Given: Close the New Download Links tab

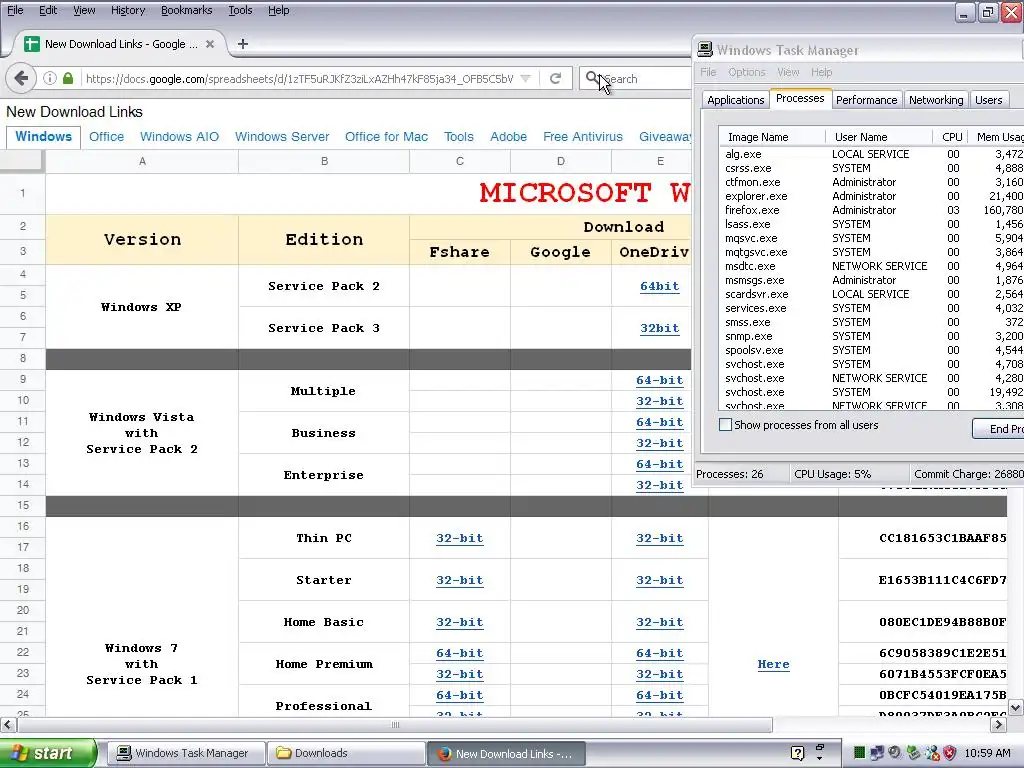Looking at the screenshot, I should tap(210, 44).
